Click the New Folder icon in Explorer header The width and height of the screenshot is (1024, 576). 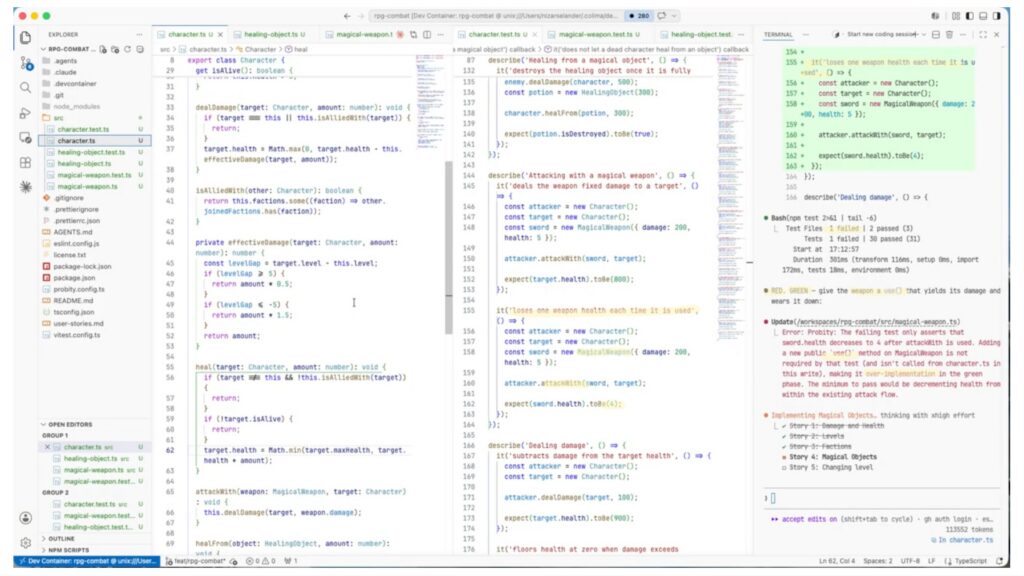115,49
